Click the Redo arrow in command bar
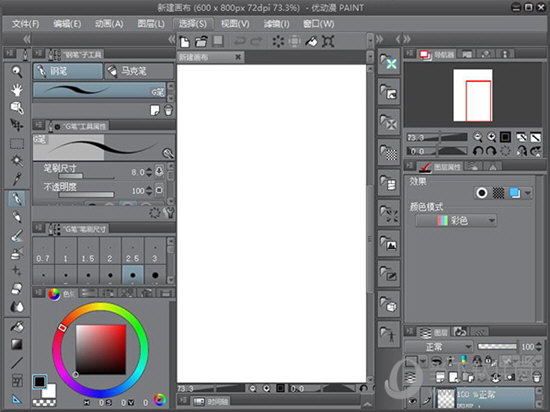This screenshot has width=550, height=412. pyautogui.click(x=256, y=41)
